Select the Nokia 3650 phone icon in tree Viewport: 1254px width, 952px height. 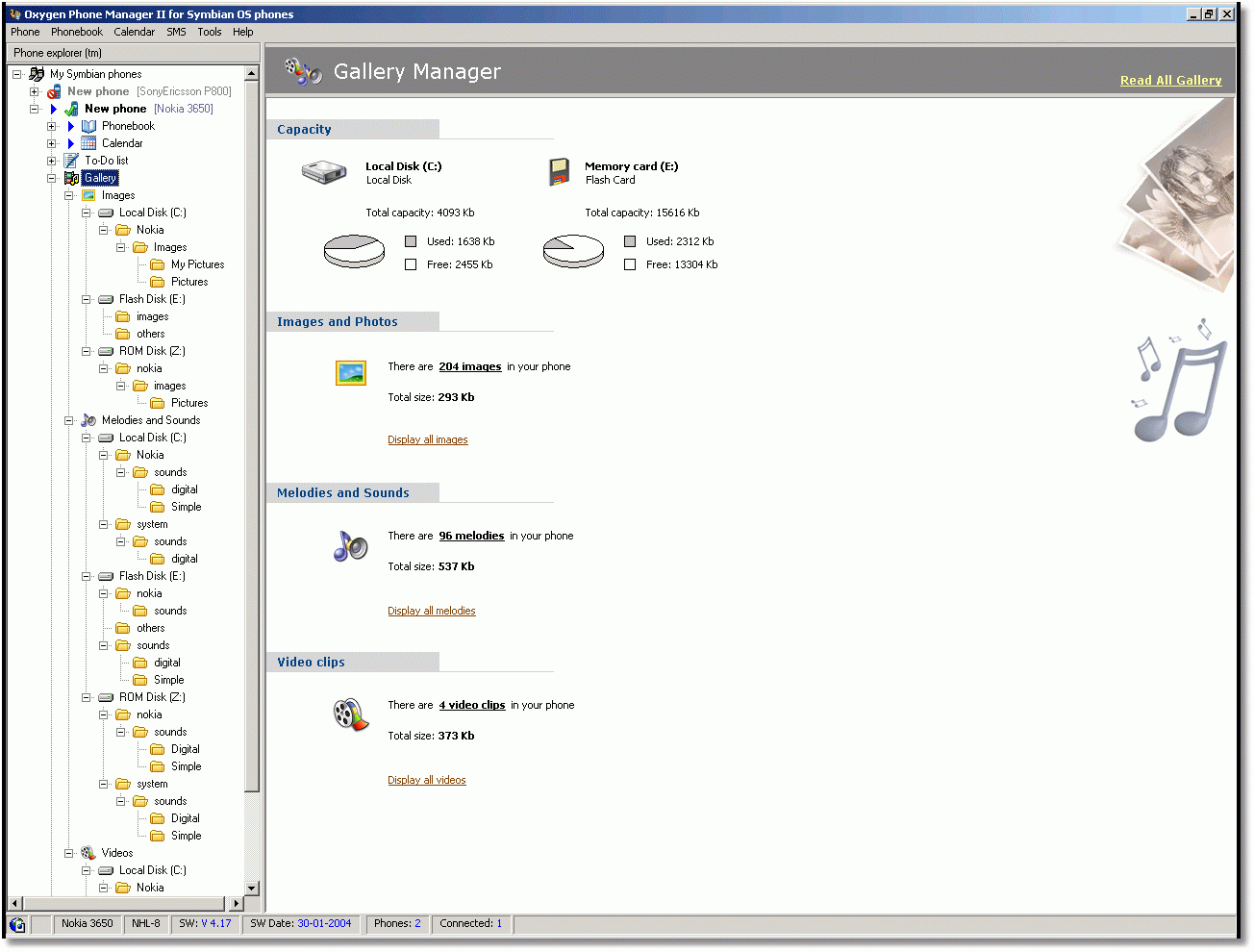click(x=71, y=109)
